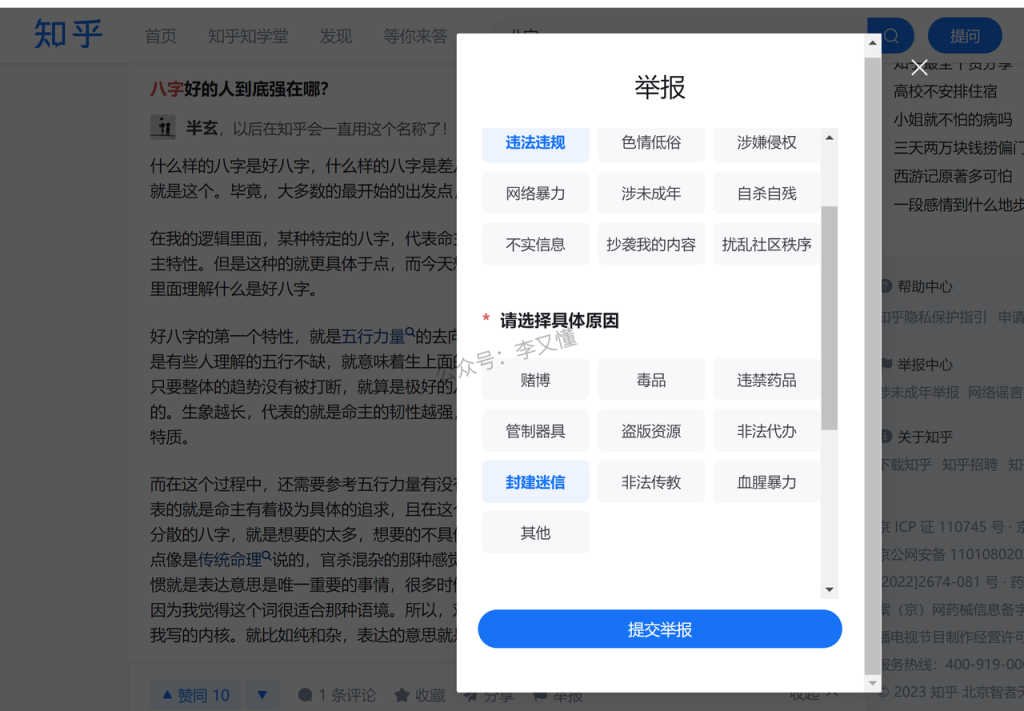Open 西游记原著多可怕 sidebar item
The height and width of the screenshot is (711, 1024).
click(x=952, y=176)
